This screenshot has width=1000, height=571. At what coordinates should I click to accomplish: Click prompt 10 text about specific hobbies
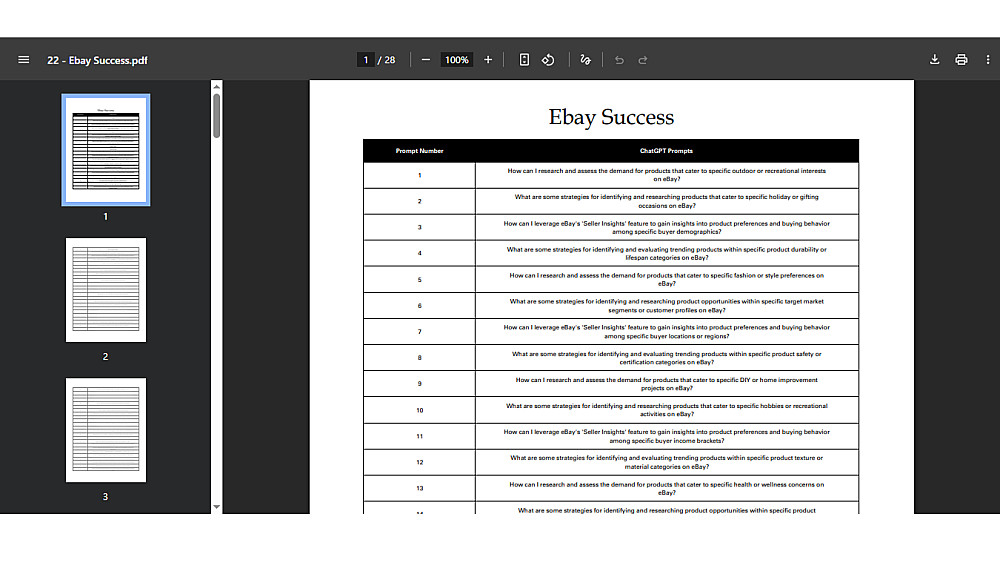(x=666, y=410)
